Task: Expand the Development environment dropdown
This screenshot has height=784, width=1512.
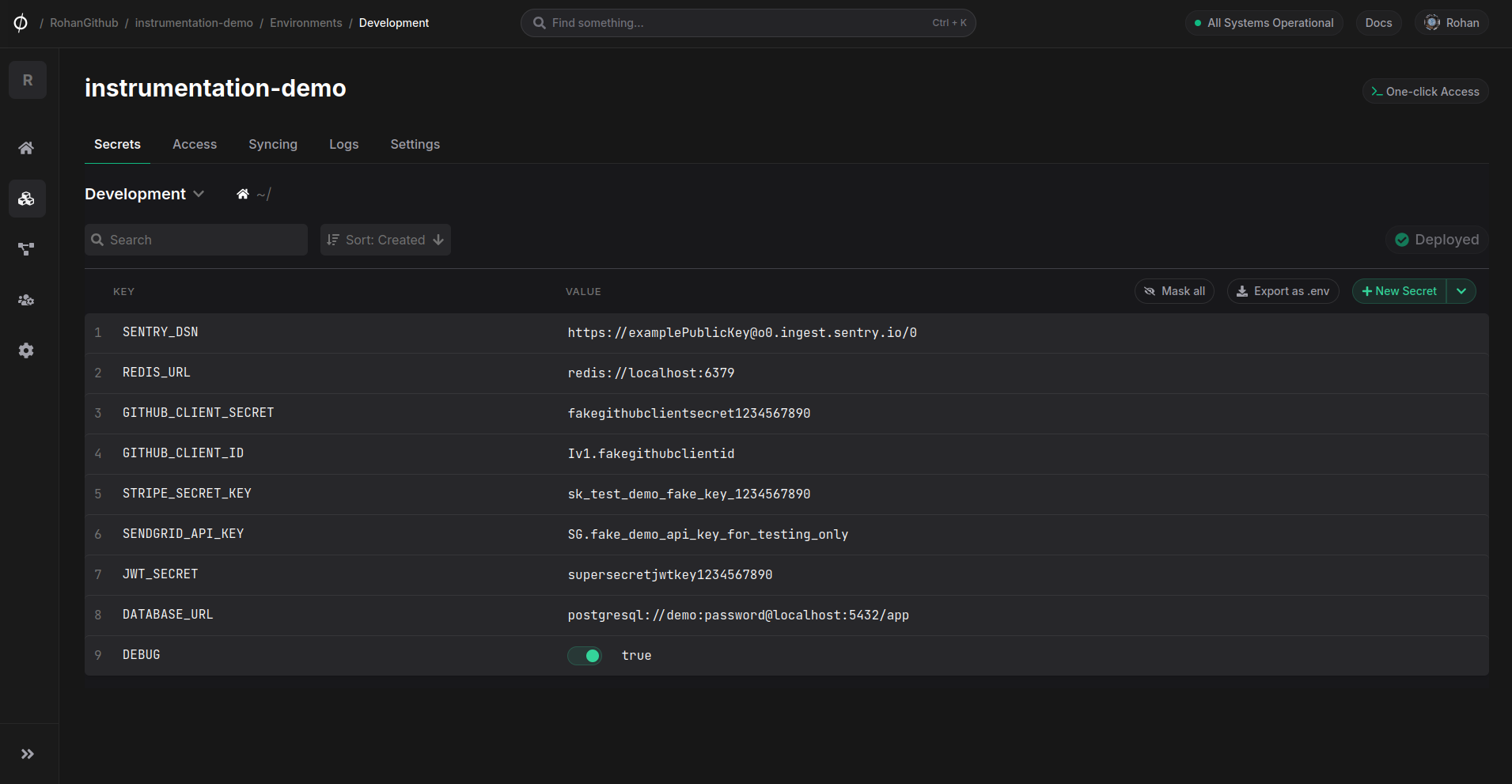Action: pos(145,195)
